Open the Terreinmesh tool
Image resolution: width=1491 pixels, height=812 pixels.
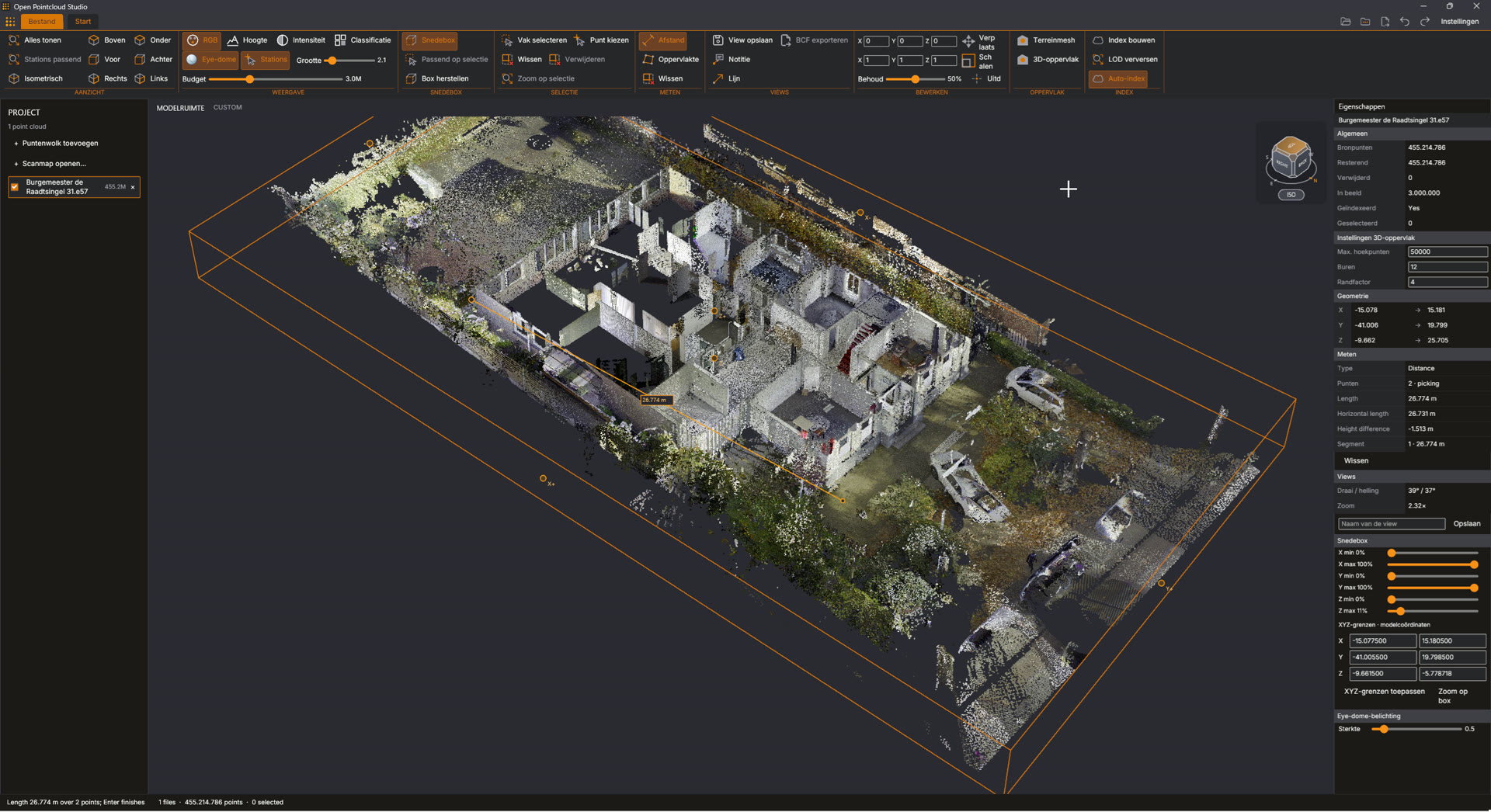pyautogui.click(x=1046, y=40)
